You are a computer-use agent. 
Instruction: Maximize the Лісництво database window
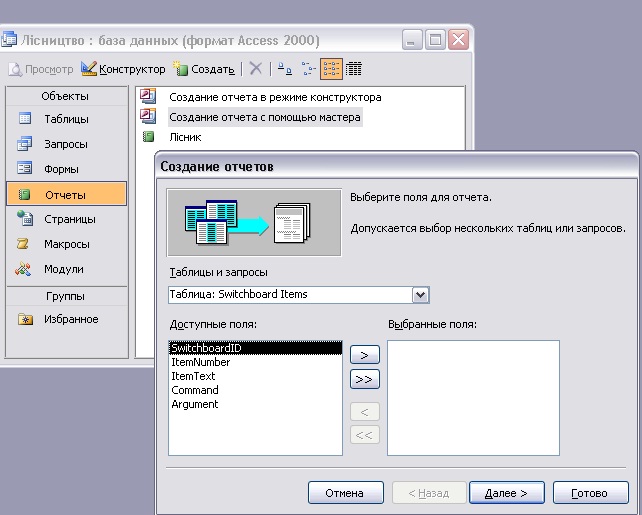[x=435, y=40]
